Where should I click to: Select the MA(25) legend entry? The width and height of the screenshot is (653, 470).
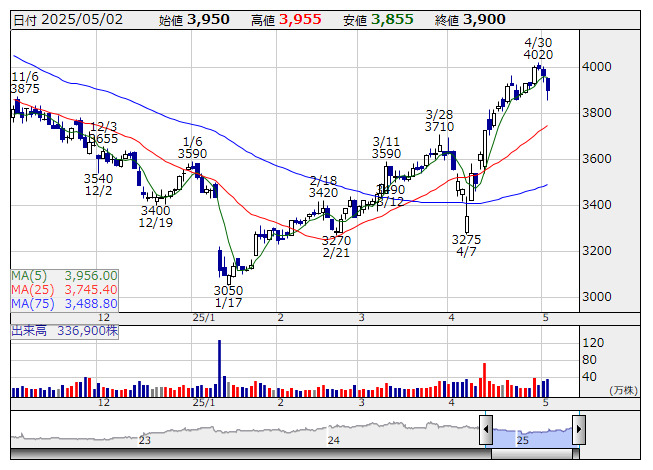64,289
